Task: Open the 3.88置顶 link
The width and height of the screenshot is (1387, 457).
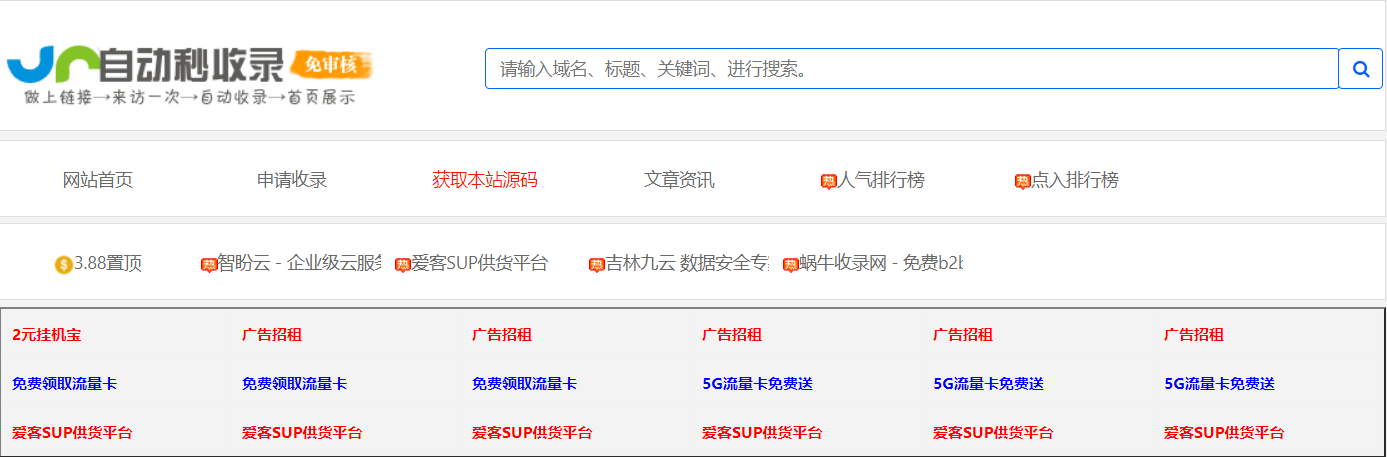Action: click(x=108, y=264)
